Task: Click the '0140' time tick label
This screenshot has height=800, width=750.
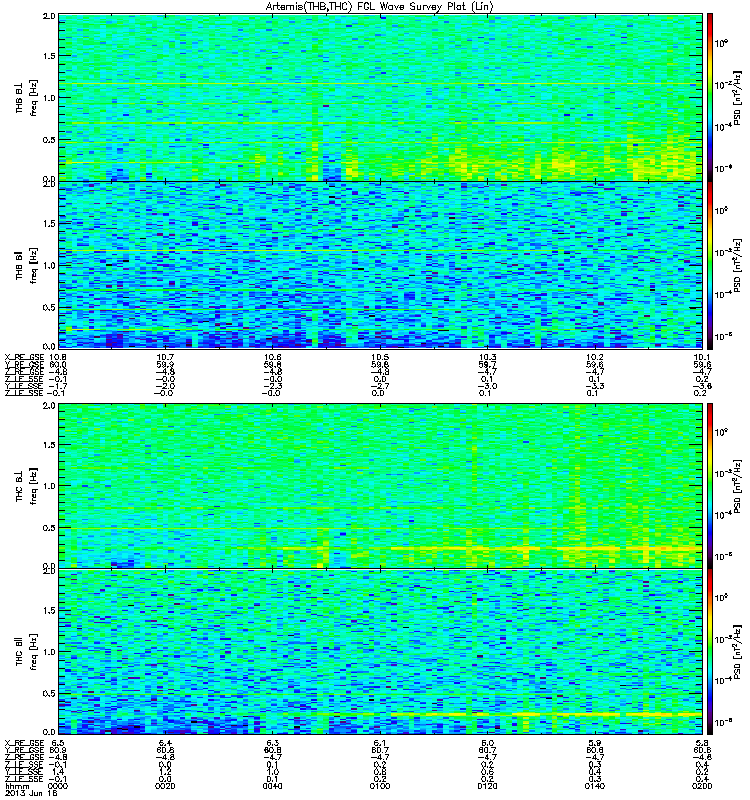Action: [594, 786]
